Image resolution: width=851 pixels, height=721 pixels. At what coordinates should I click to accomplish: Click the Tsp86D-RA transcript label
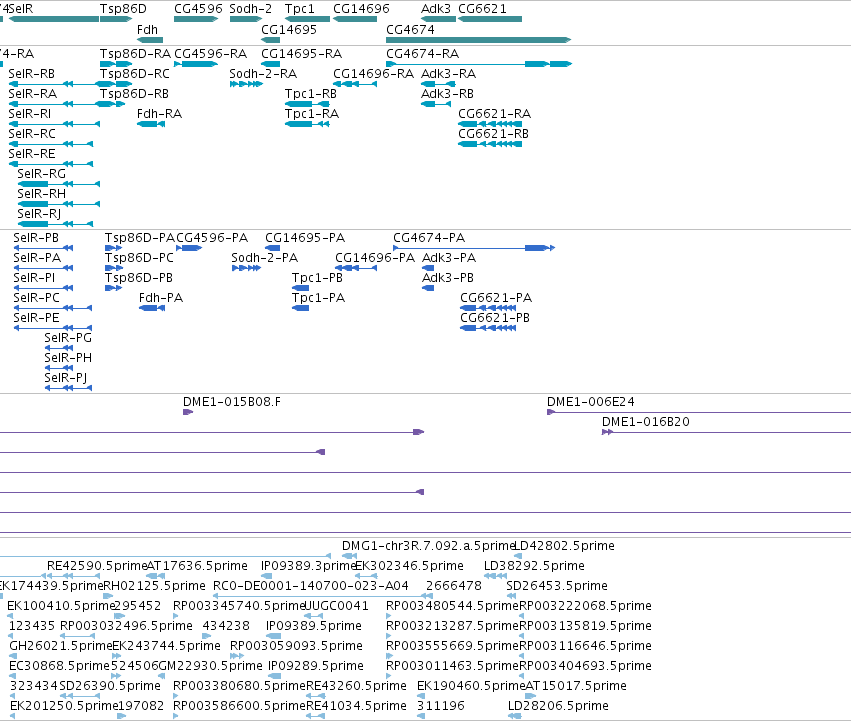click(x=135, y=54)
